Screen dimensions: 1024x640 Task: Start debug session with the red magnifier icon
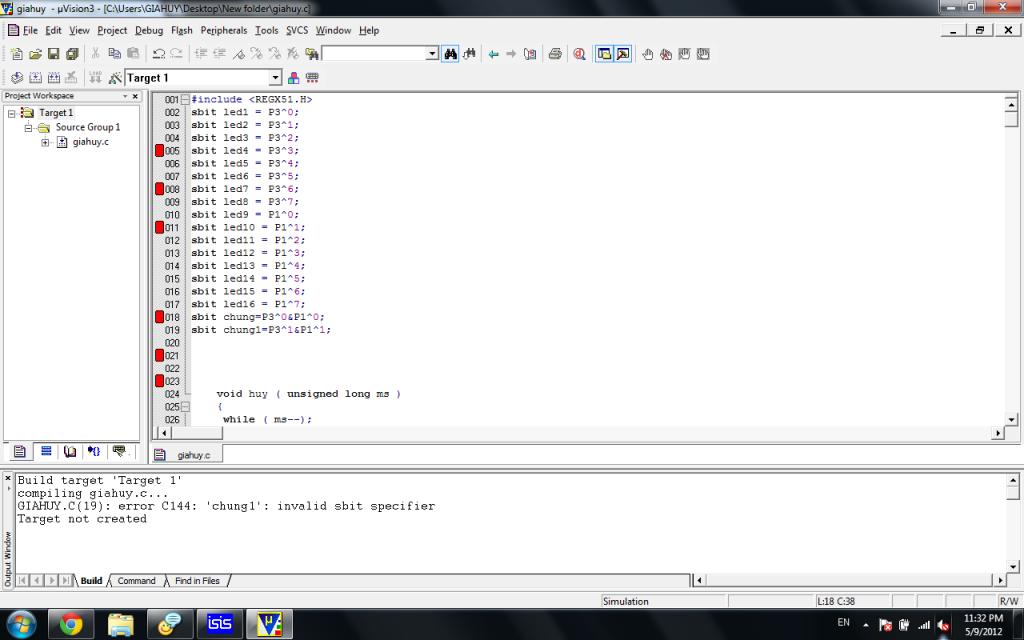click(579, 54)
